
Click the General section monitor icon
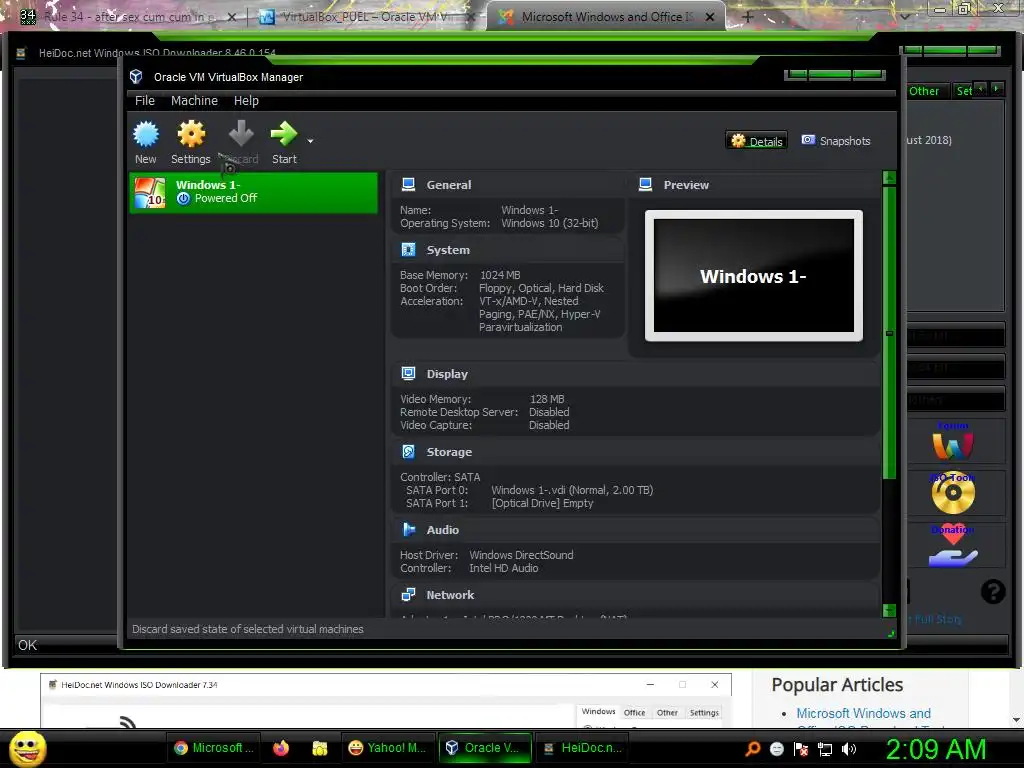coord(408,185)
